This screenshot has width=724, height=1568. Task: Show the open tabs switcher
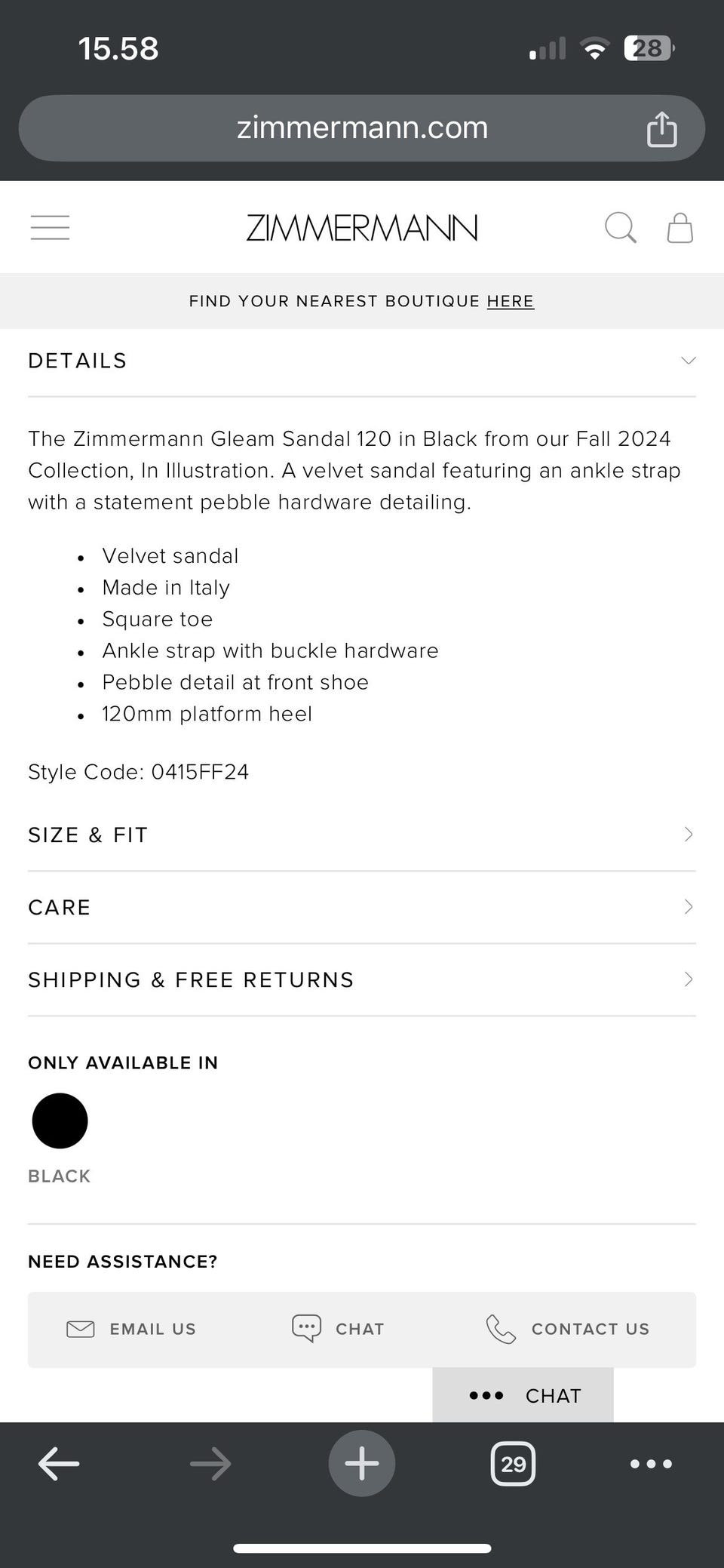point(513,1463)
